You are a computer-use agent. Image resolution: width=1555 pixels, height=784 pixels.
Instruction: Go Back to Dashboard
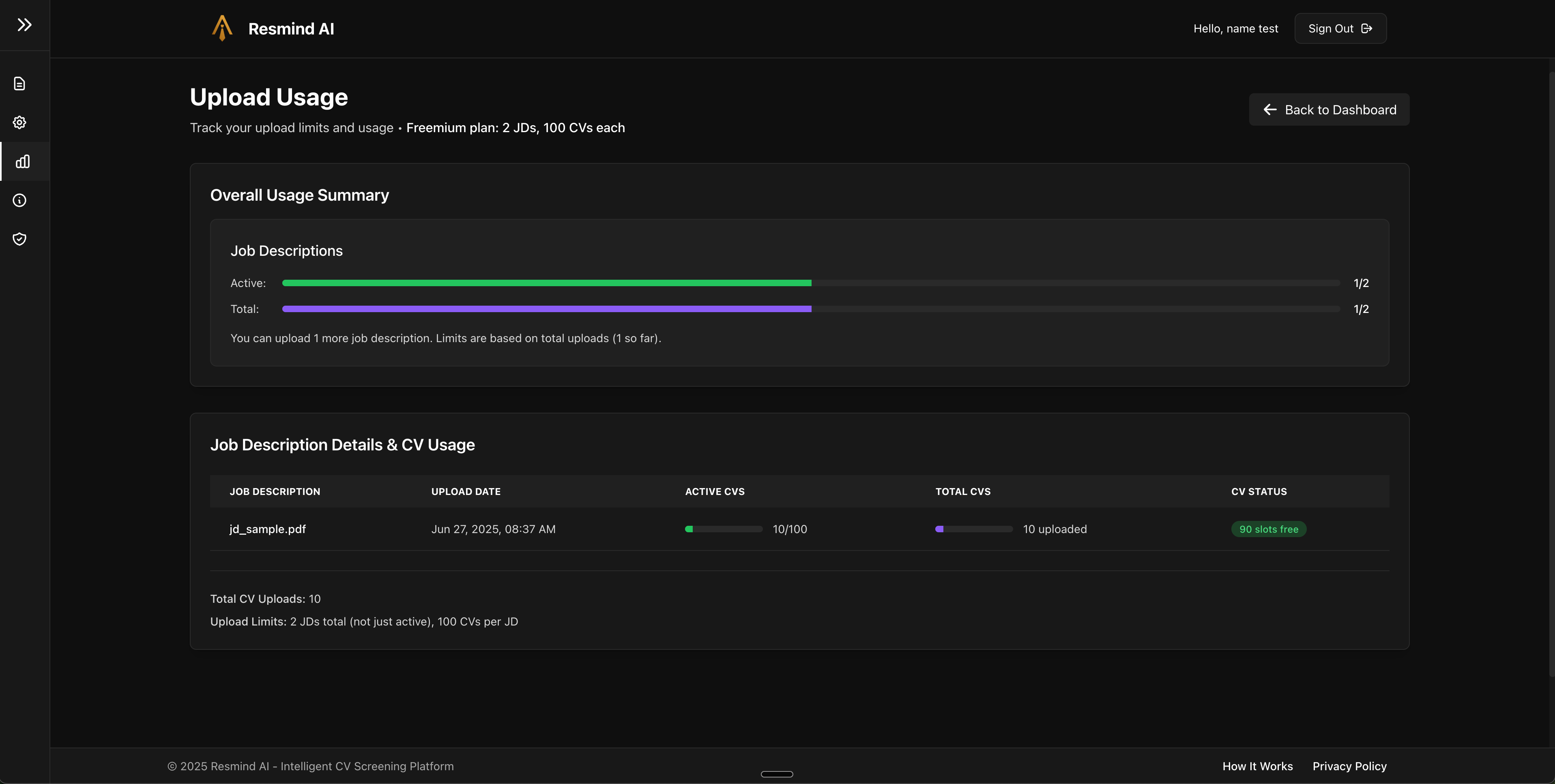tap(1329, 109)
